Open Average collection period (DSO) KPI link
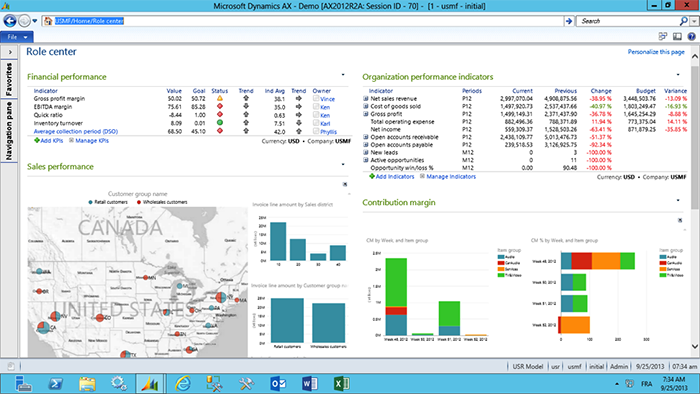700x394 pixels. click(76, 132)
